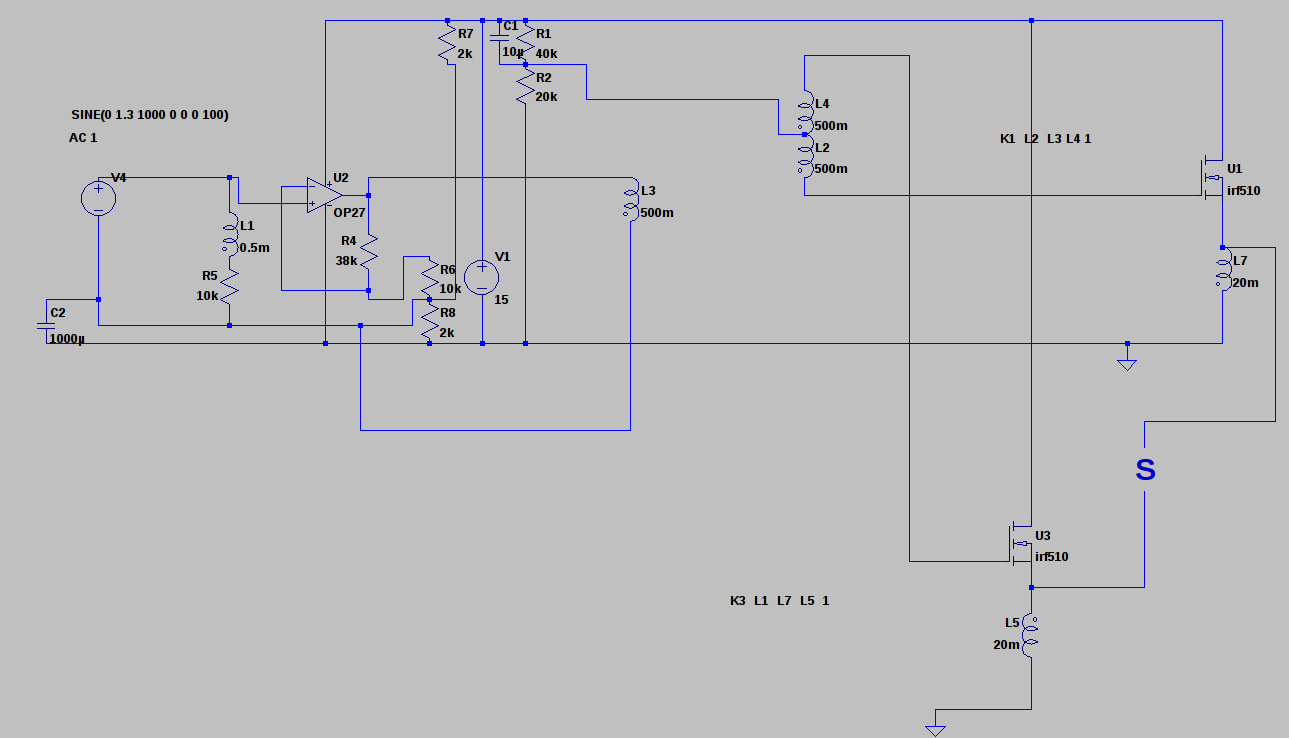Click the 38k value of R4
The height and width of the screenshot is (738, 1289).
pos(347,260)
